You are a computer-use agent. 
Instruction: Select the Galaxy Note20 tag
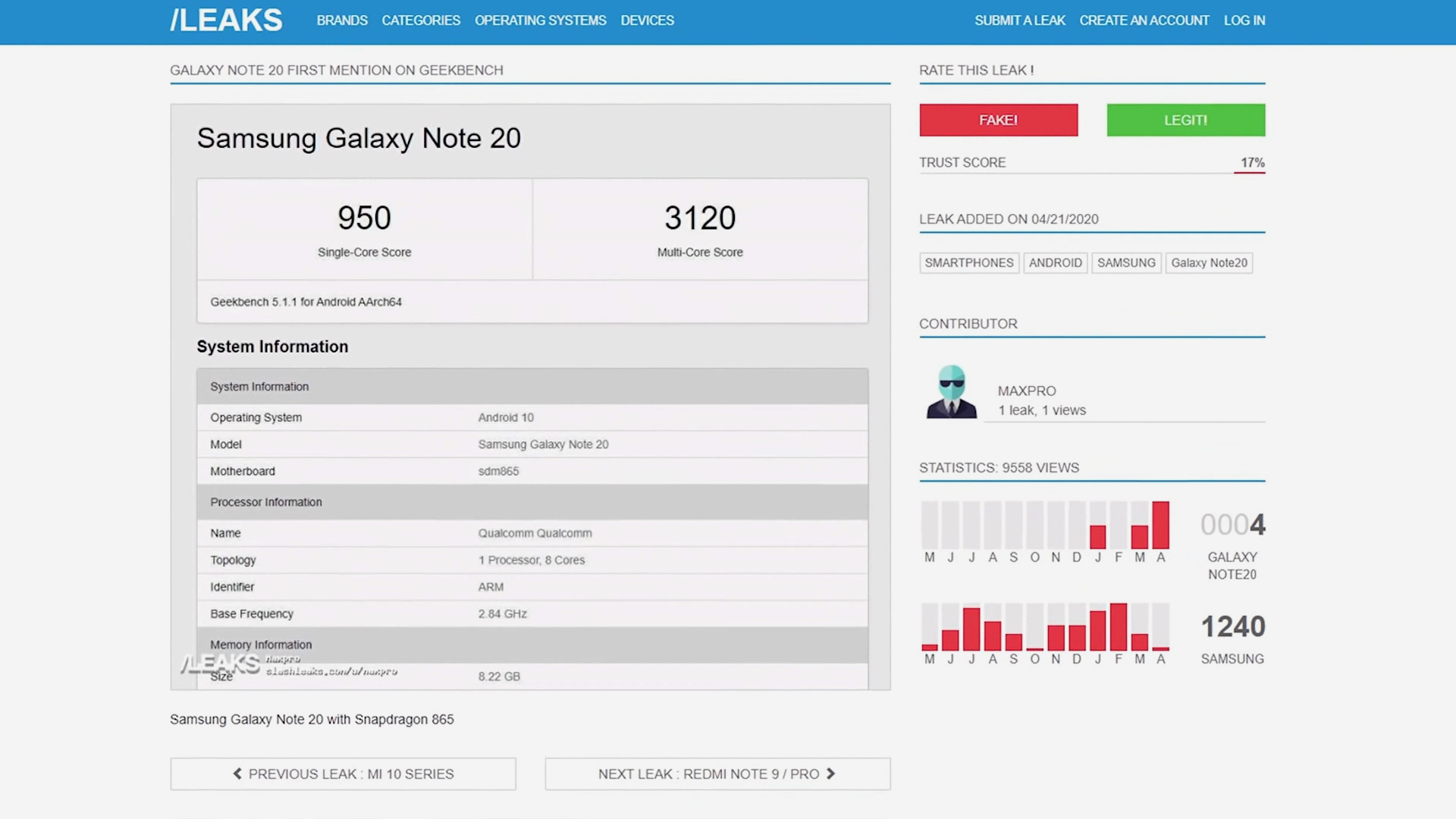coord(1209,262)
